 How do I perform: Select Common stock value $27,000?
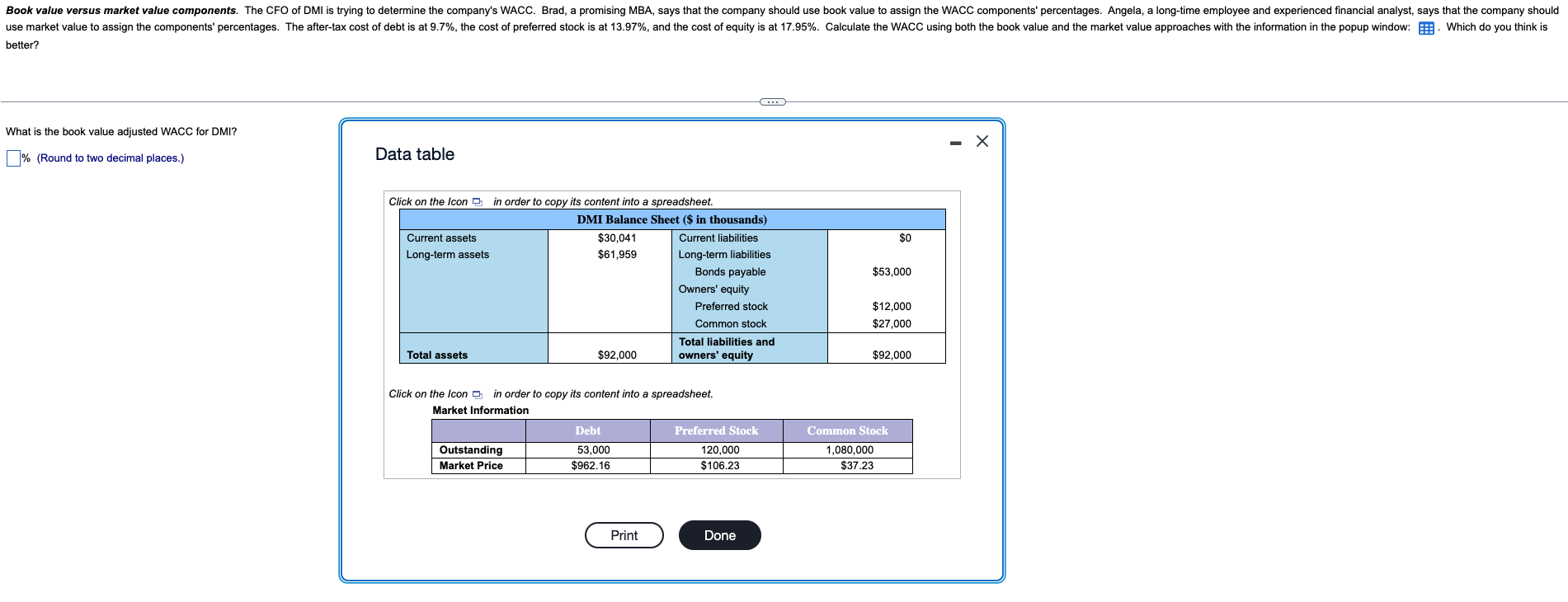(x=892, y=324)
